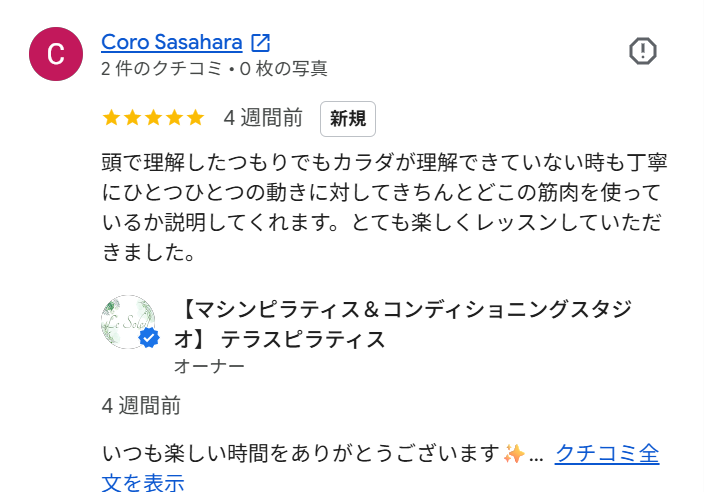This screenshot has height=492, width=704.
Task: Click the owner name テラスピラティス
Action: (x=304, y=339)
